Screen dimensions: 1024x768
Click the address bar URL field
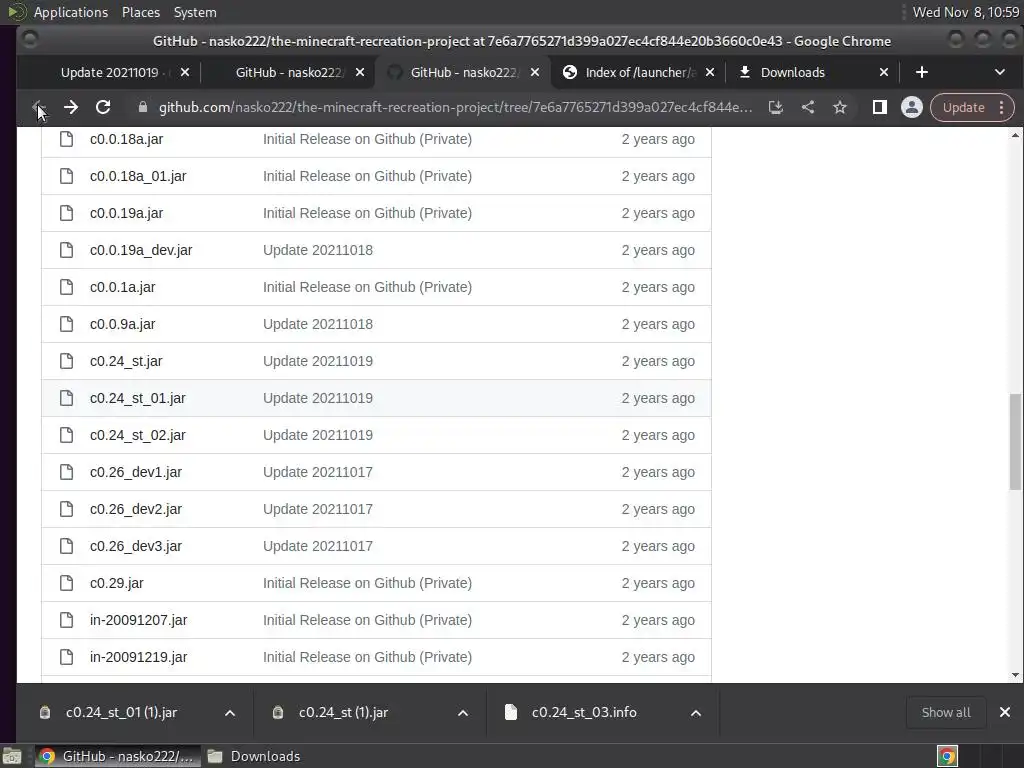[455, 108]
